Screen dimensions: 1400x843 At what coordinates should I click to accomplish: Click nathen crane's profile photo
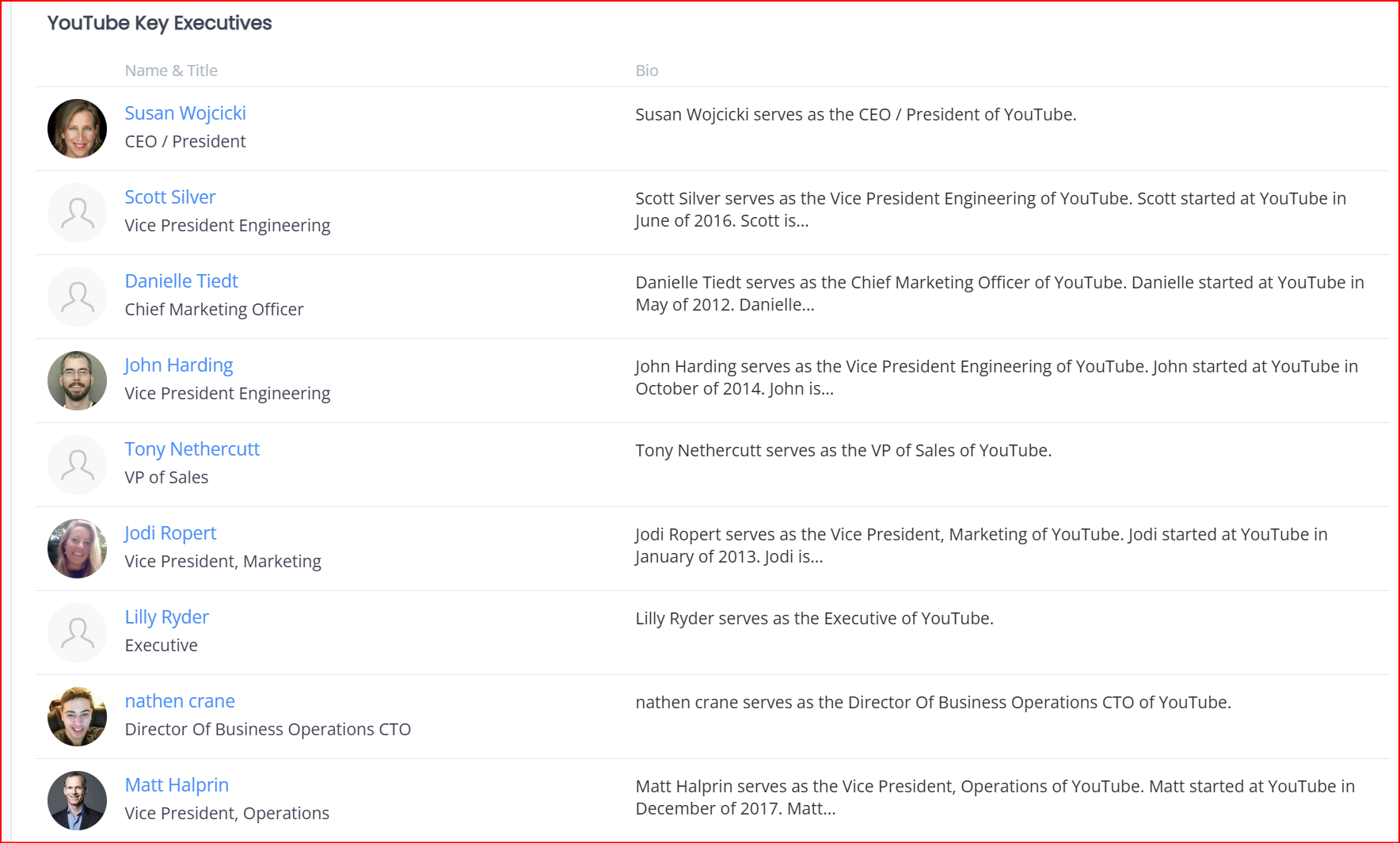(77, 716)
